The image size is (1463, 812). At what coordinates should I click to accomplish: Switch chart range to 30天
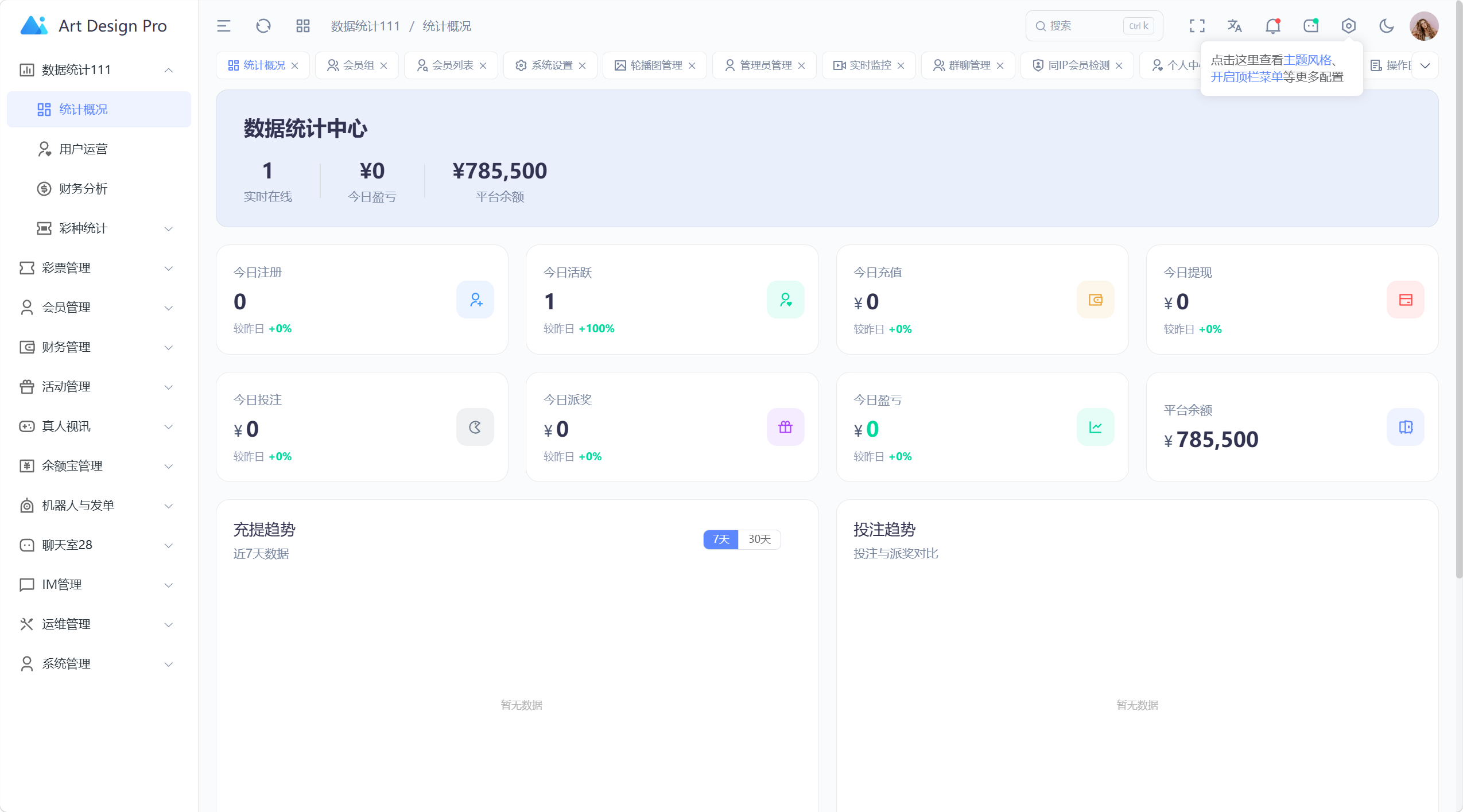click(x=759, y=539)
